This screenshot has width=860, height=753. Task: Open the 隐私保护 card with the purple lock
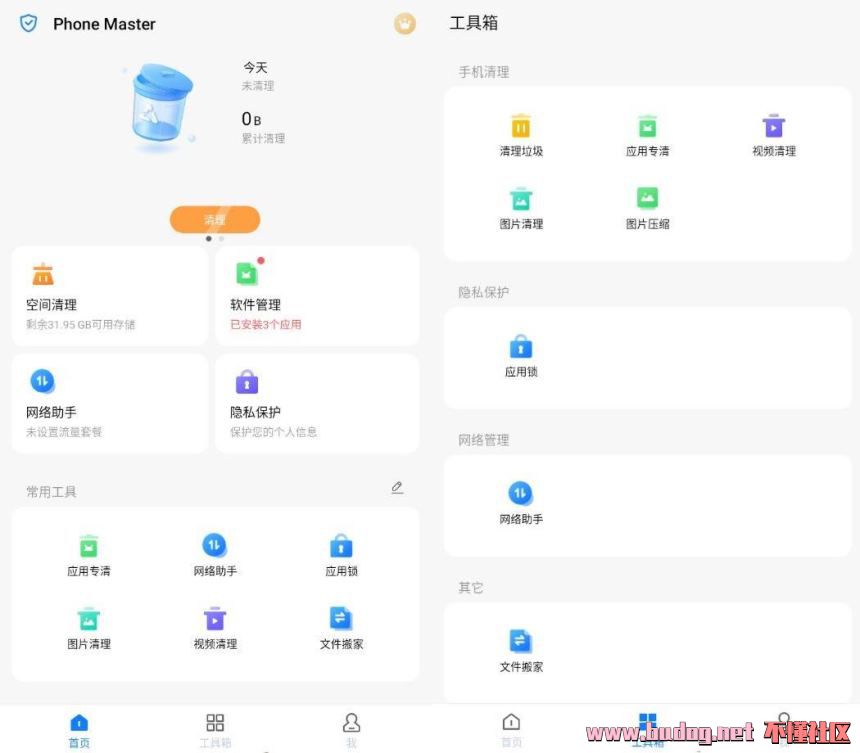click(x=316, y=403)
